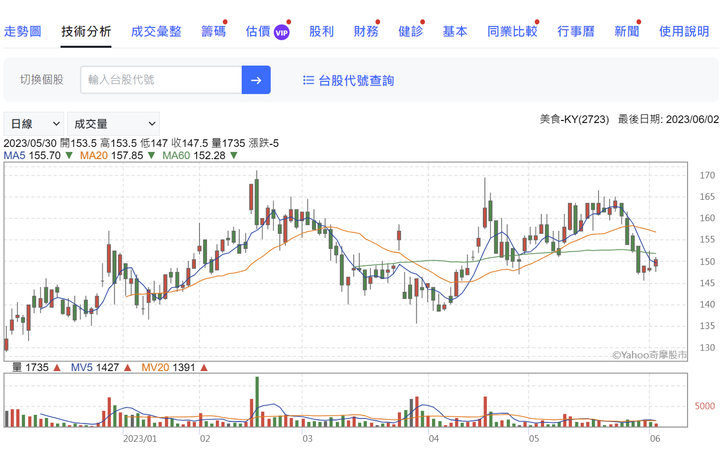Click the blue arrow submit button
The width and height of the screenshot is (720, 457).
pyautogui.click(x=256, y=80)
